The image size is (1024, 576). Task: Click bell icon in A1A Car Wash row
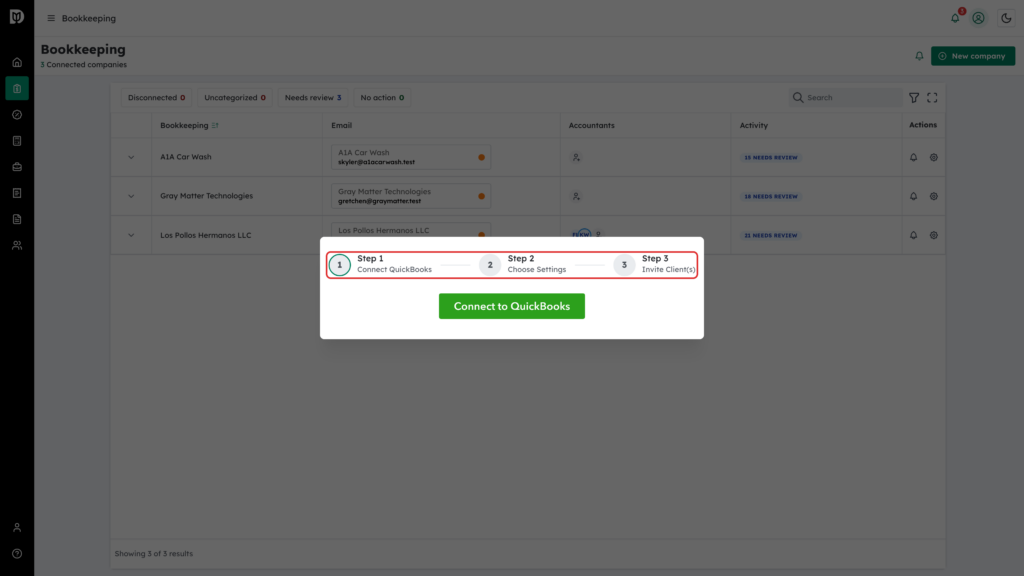click(914, 157)
